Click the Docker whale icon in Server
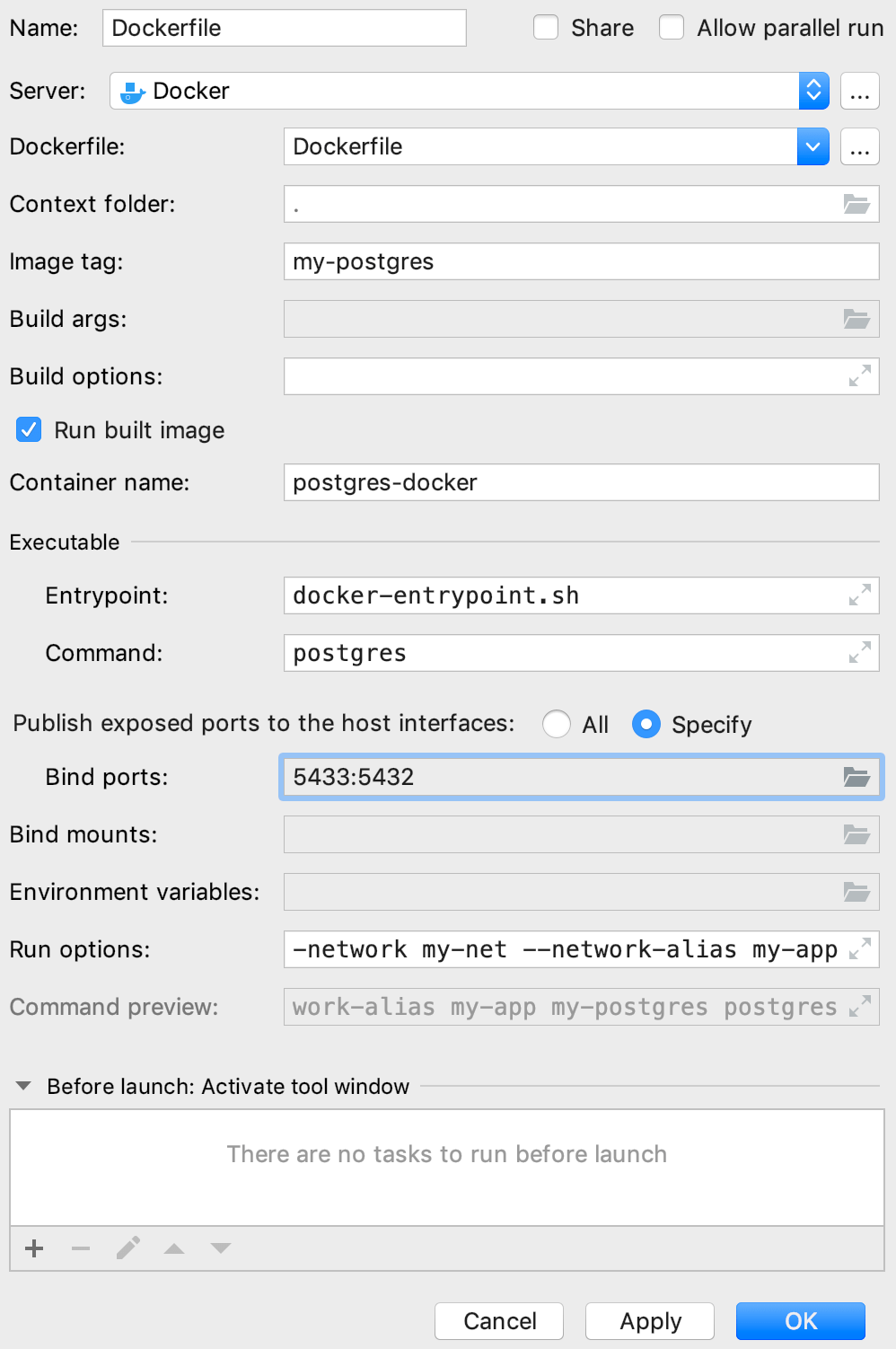This screenshot has height=1349, width=896. tap(133, 92)
